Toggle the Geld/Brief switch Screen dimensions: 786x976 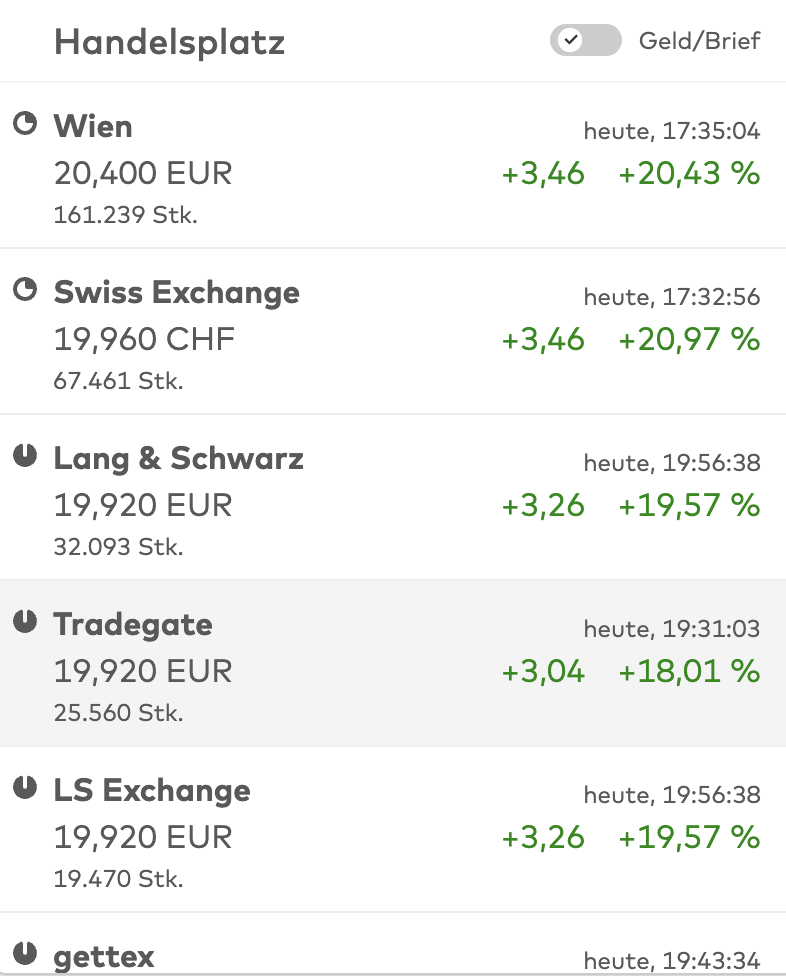[x=586, y=40]
